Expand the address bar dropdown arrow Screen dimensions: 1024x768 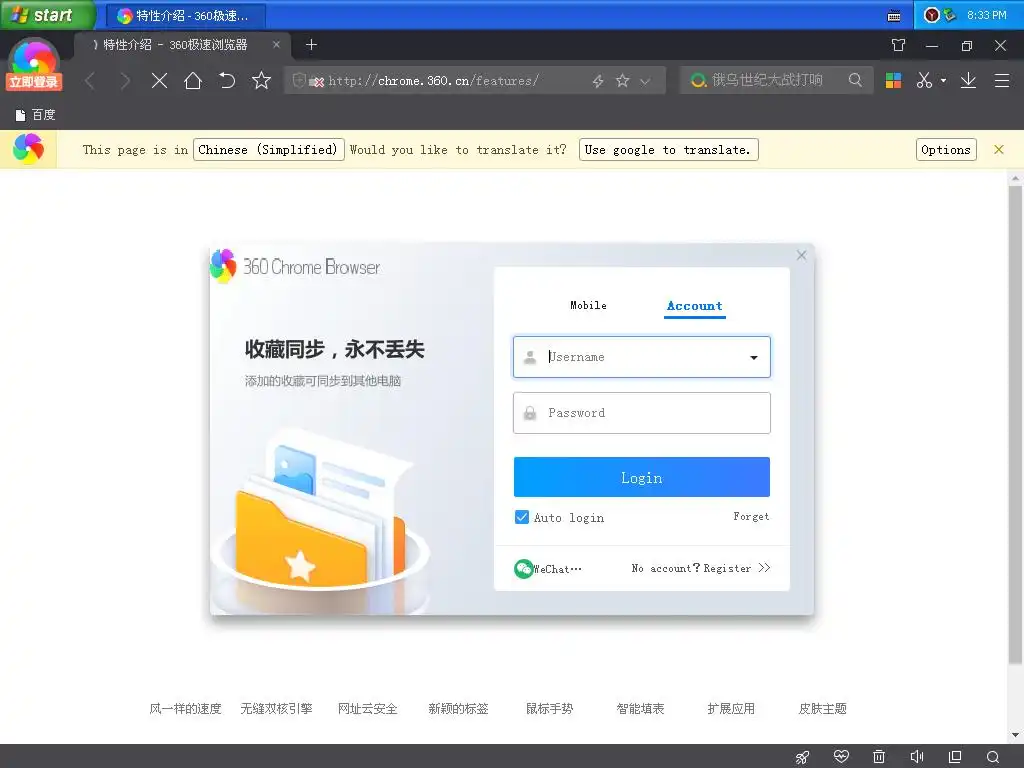click(645, 81)
